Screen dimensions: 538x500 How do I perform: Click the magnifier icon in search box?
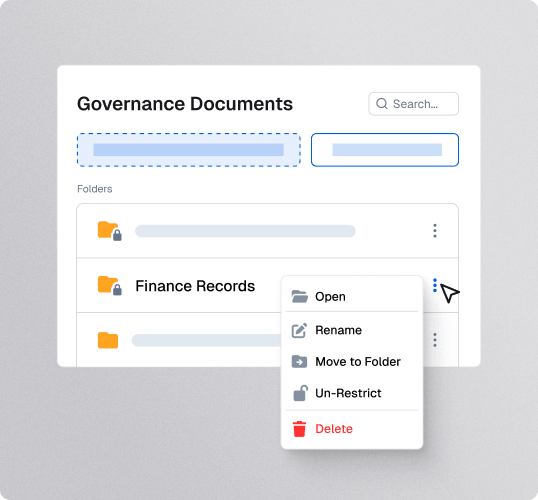382,104
